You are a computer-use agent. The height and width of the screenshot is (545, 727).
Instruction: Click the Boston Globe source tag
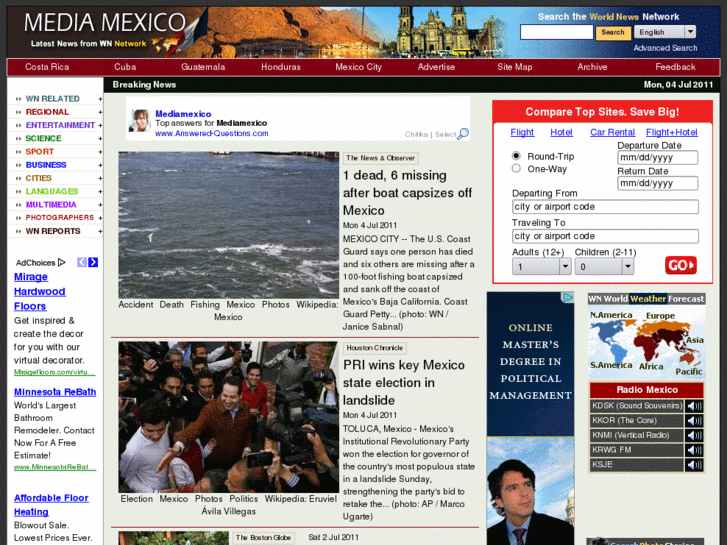(263, 538)
